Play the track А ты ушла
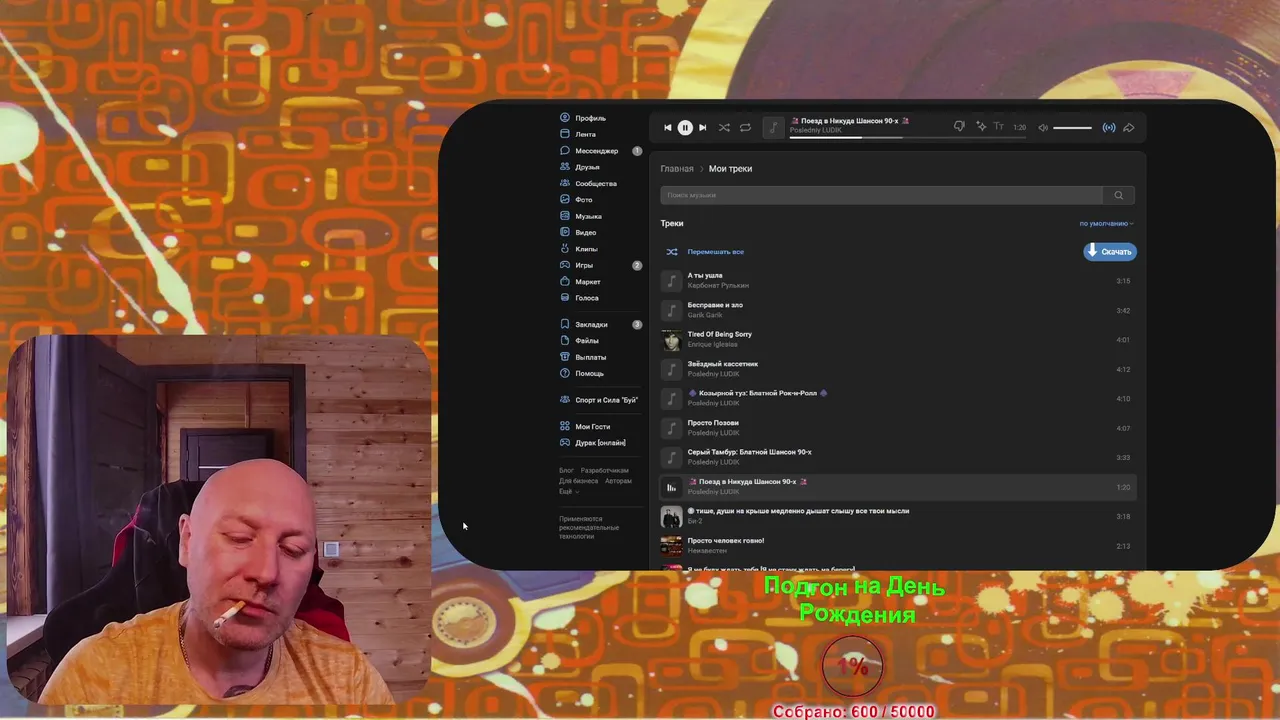The image size is (1280, 720). coord(898,281)
